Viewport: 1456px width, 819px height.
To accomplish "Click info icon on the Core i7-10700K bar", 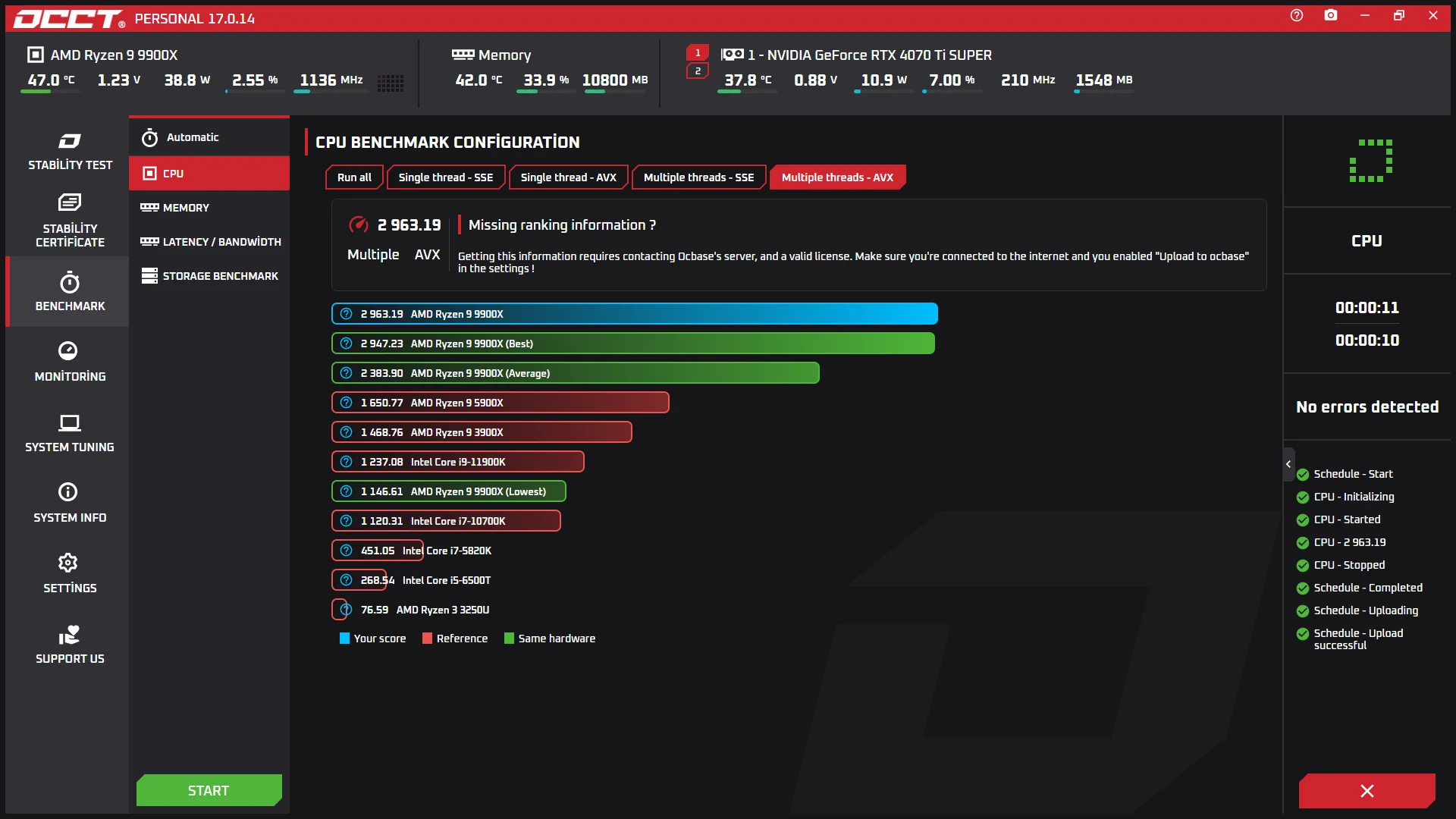I will 347,521.
